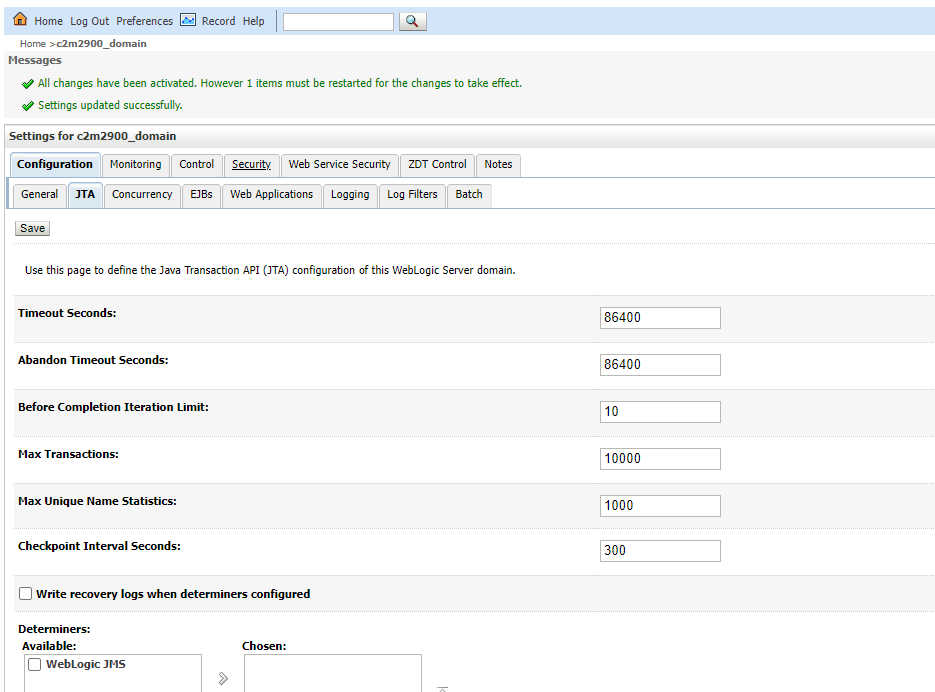The image size is (935, 692).
Task: Open the Notes tab
Action: point(498,165)
